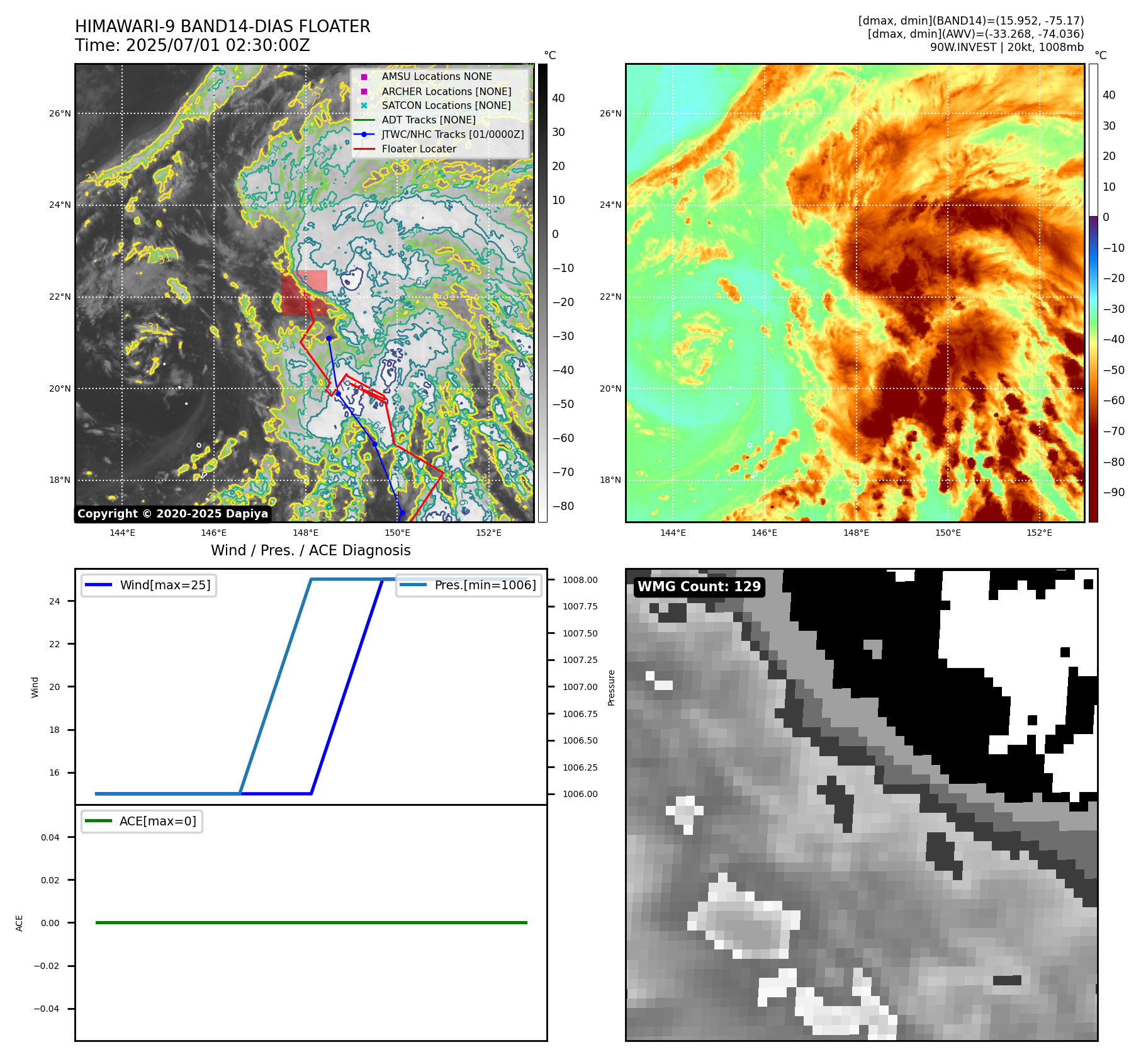Click the rainbow colorbar '−90' tick
The image size is (1141, 1064).
pyautogui.click(x=1114, y=492)
